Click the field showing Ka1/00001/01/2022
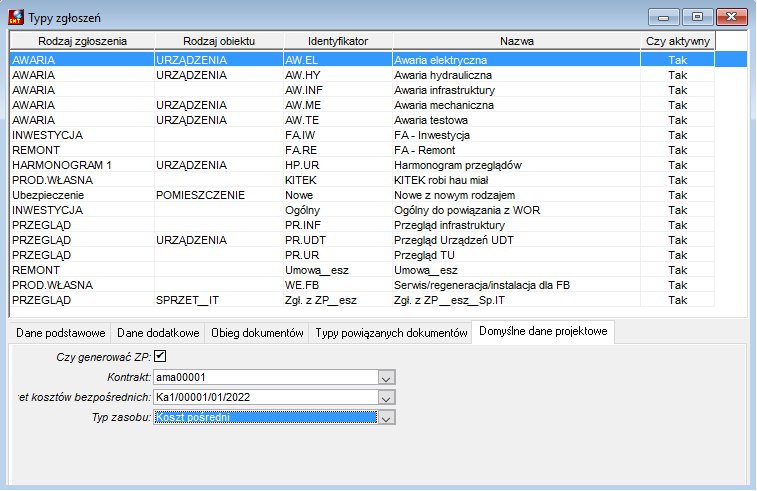The width and height of the screenshot is (757, 491). click(x=266, y=398)
